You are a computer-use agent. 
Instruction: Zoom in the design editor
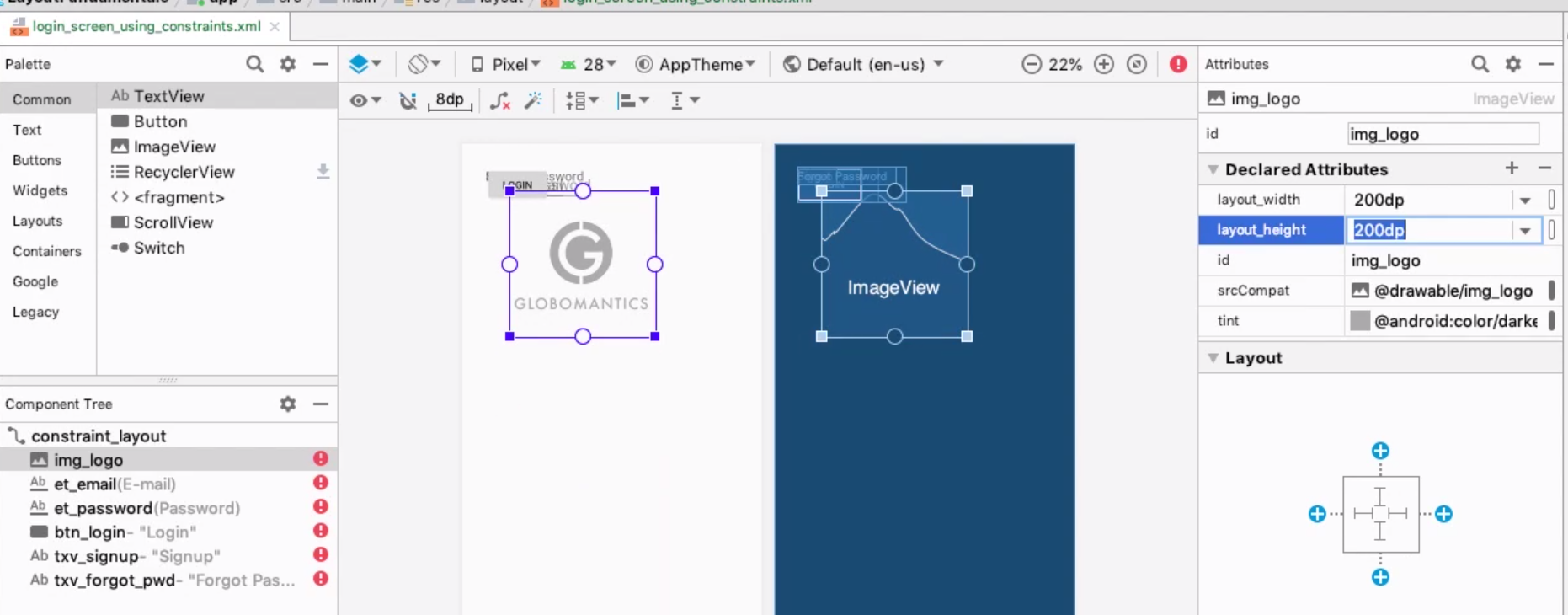click(x=1104, y=64)
